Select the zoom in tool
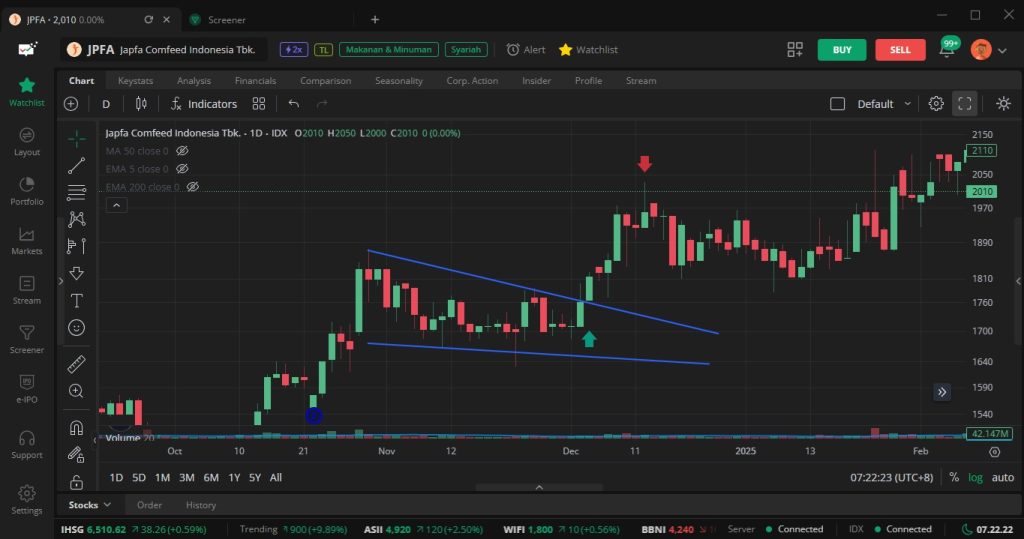Screen dimensions: 1024x539 point(76,391)
